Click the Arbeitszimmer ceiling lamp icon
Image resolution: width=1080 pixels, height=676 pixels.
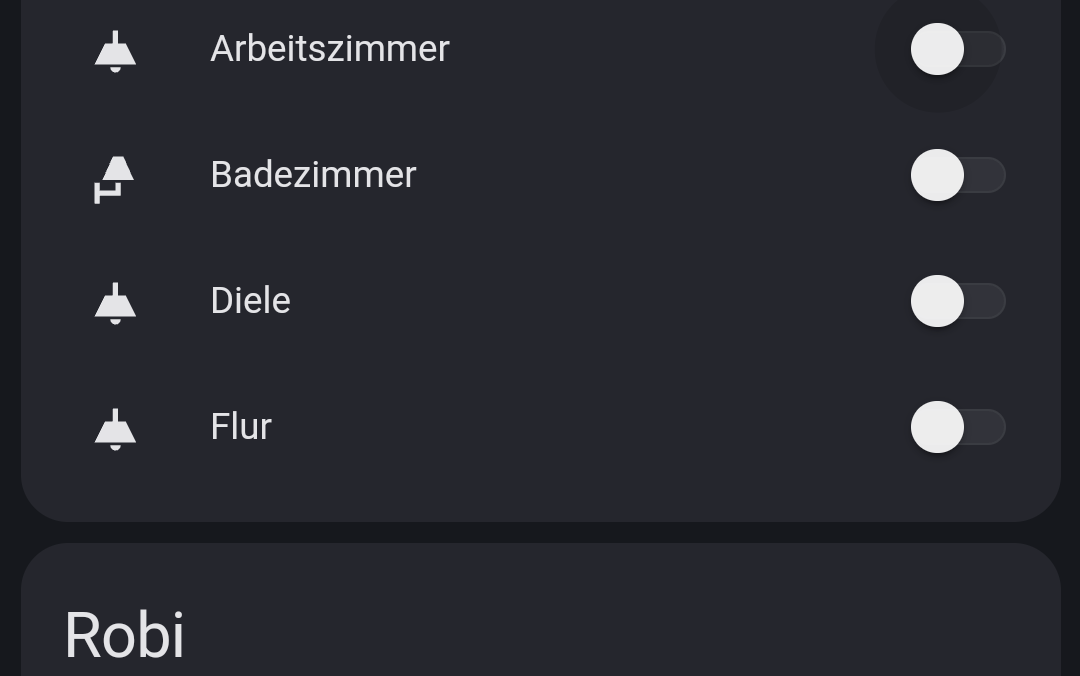click(115, 50)
